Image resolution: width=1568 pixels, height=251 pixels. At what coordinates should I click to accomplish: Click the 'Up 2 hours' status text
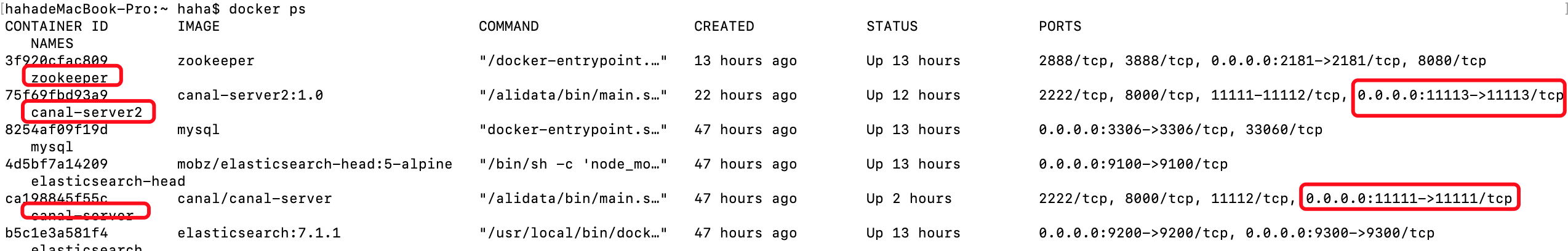(909, 199)
